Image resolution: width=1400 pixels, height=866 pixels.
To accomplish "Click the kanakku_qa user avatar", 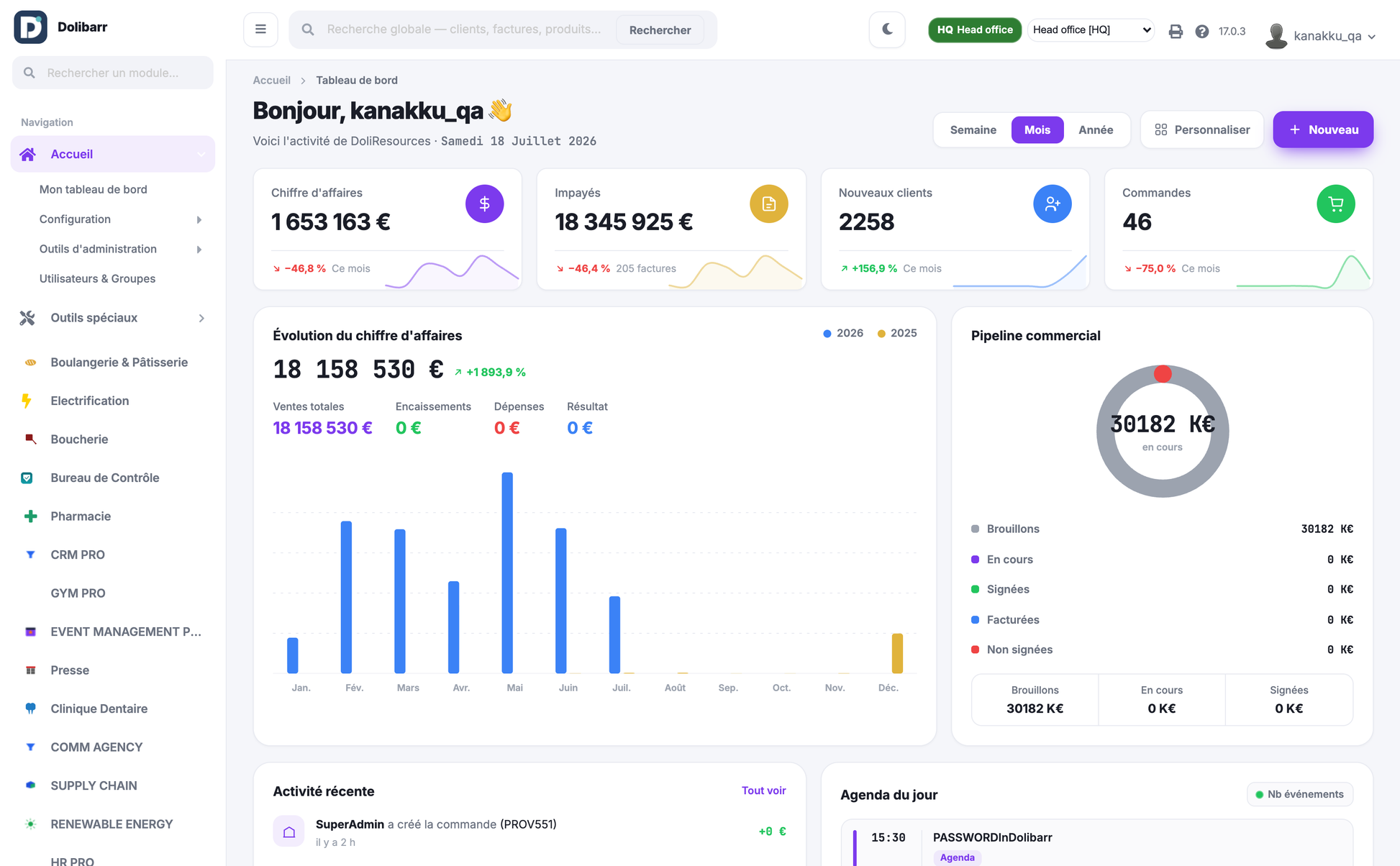I will (1276, 35).
